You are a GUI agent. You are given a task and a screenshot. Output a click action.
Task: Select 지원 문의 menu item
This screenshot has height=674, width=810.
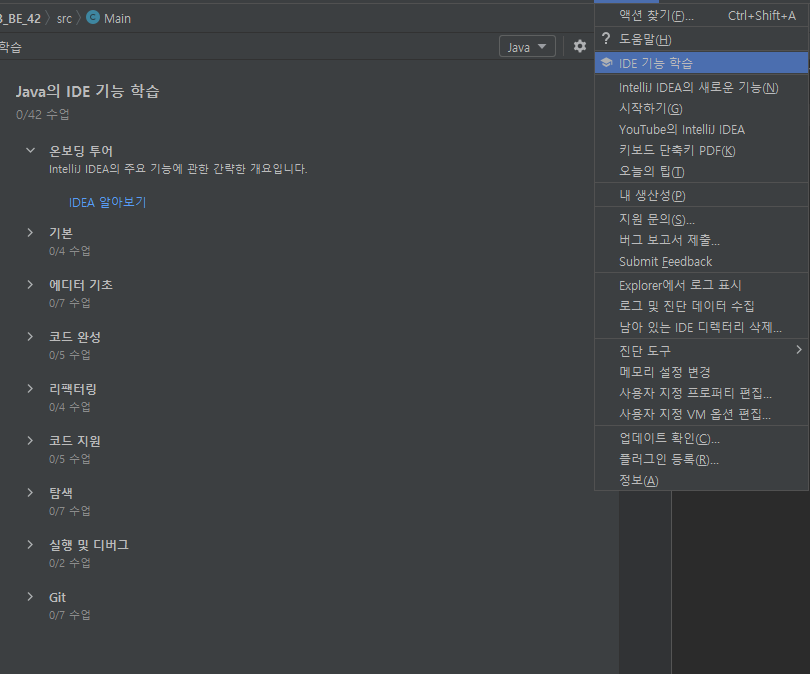[x=702, y=220]
